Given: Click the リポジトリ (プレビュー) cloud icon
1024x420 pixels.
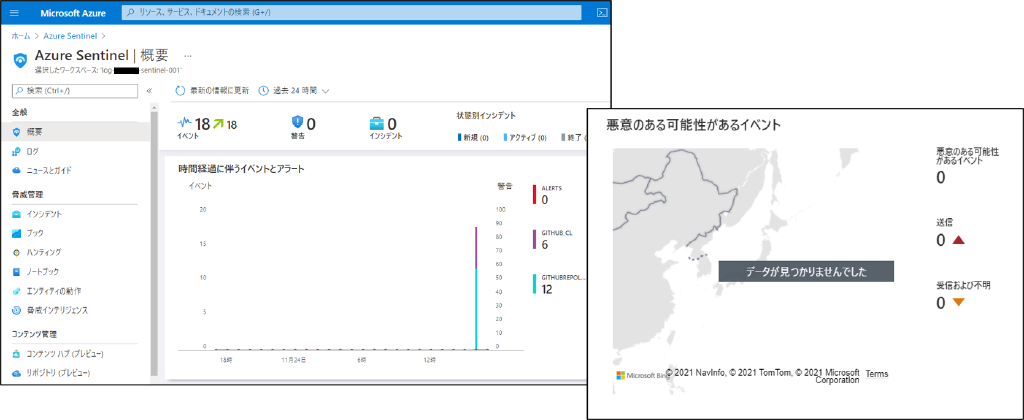Looking at the screenshot, I should 16,373.
